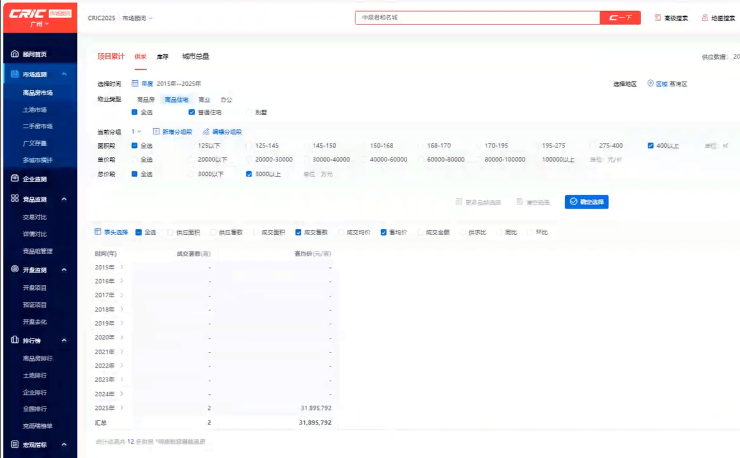Open the 当前分组 number dropdown
This screenshot has width=740, height=458.
[x=136, y=132]
